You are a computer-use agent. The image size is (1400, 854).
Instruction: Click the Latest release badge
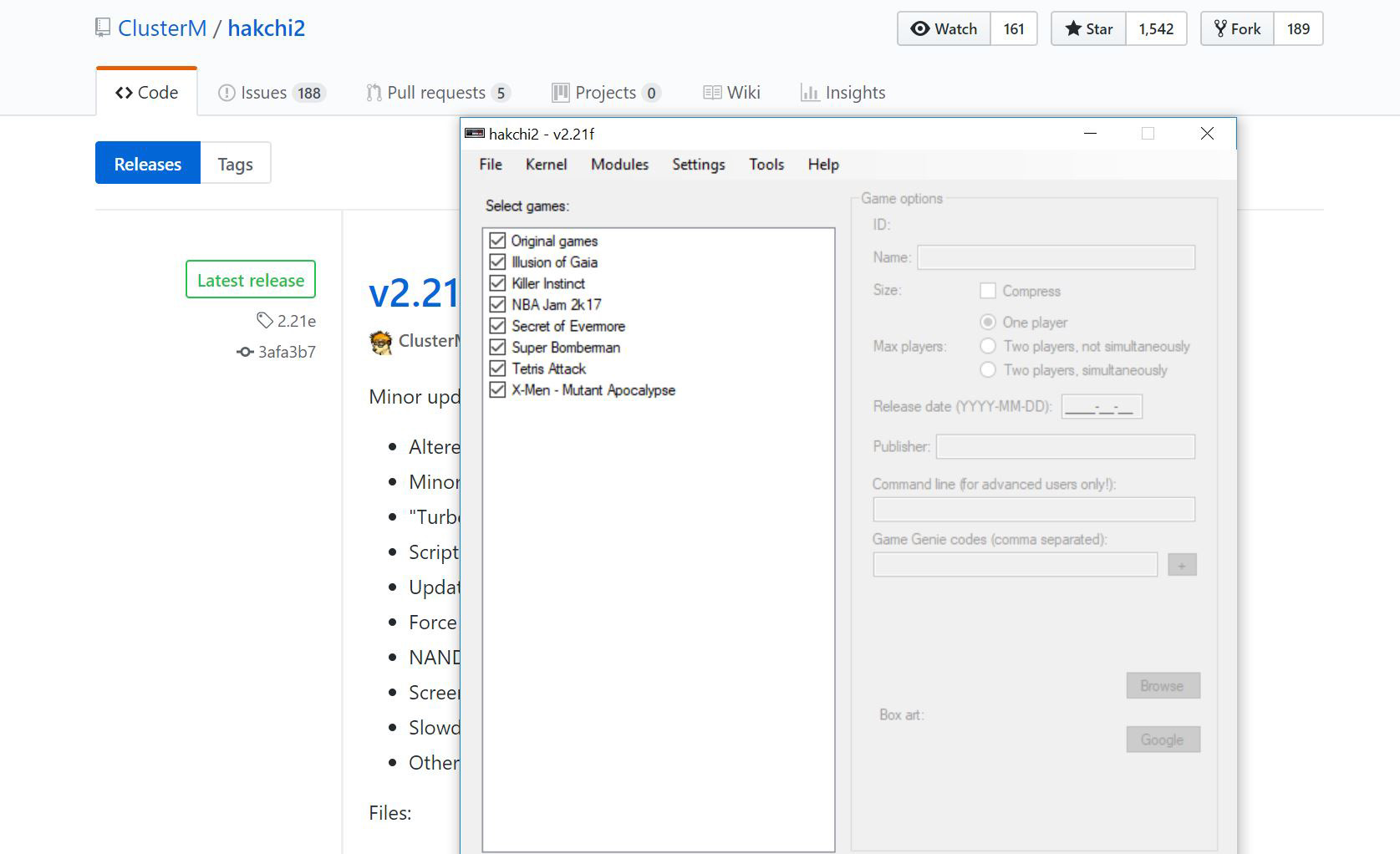coord(251,280)
